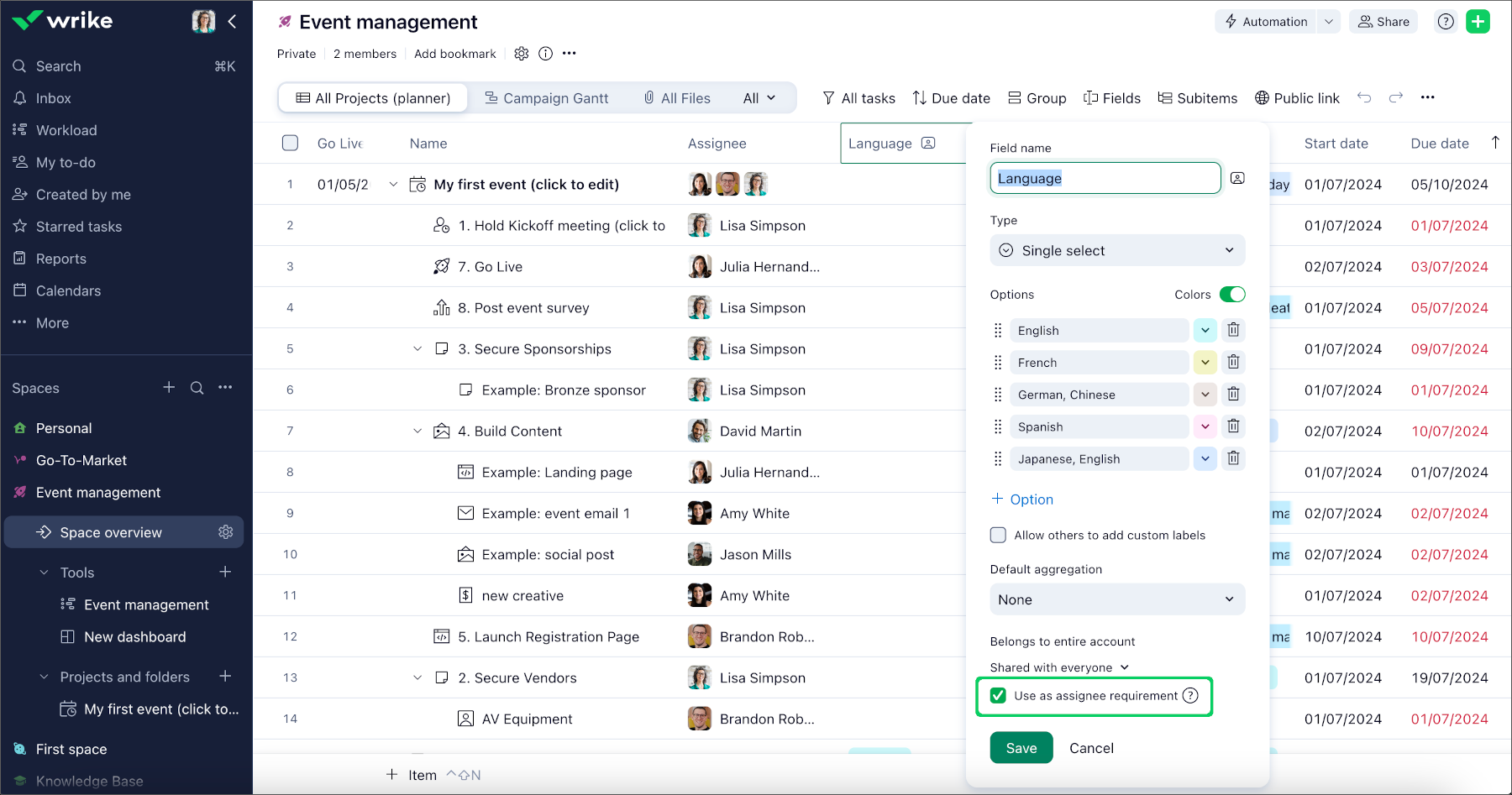This screenshot has width=1512, height=795.
Task: Collapse the '4. Build Content' subtasks
Action: pos(417,431)
